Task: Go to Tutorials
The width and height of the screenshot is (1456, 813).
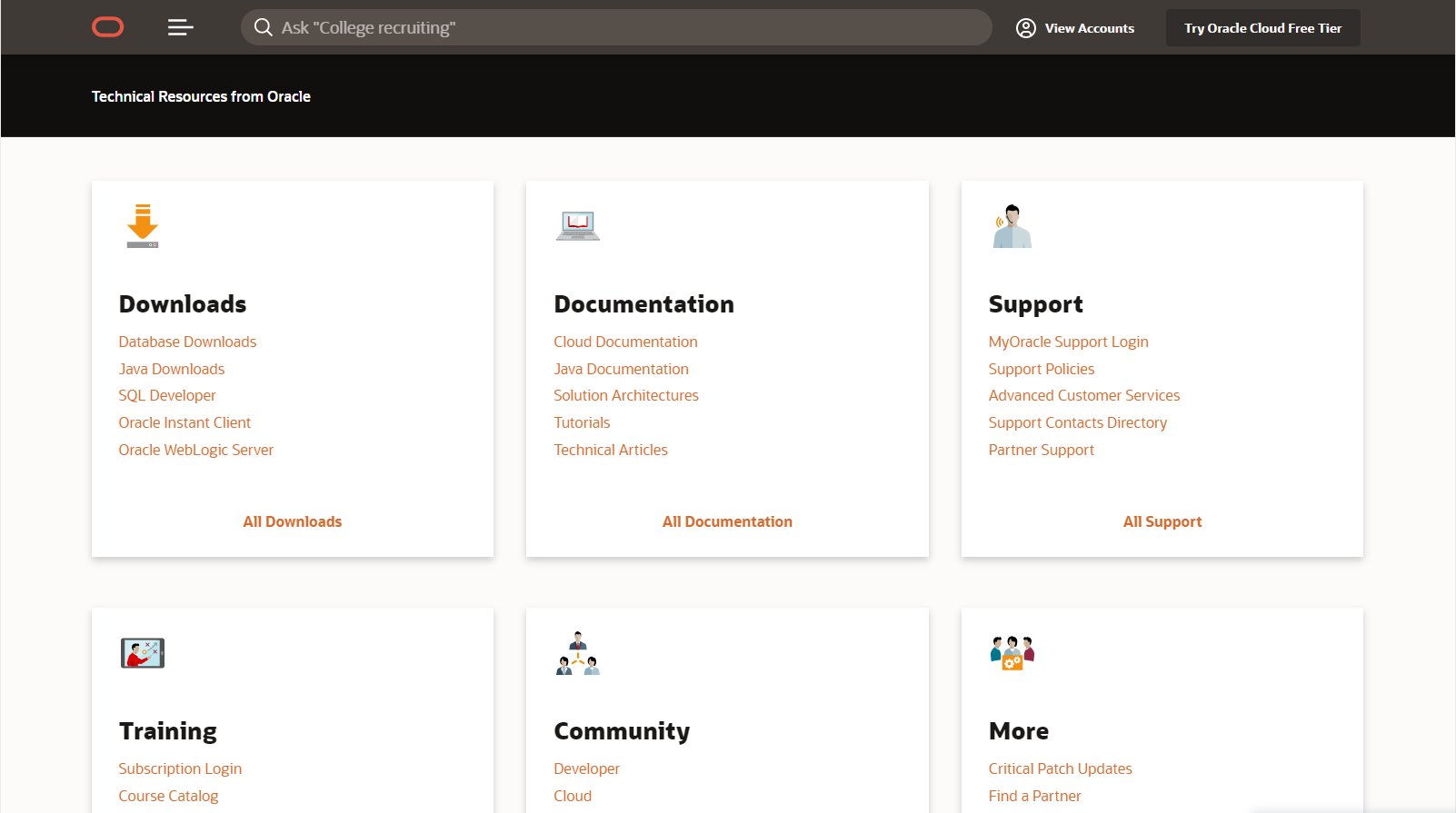Action: [x=583, y=422]
